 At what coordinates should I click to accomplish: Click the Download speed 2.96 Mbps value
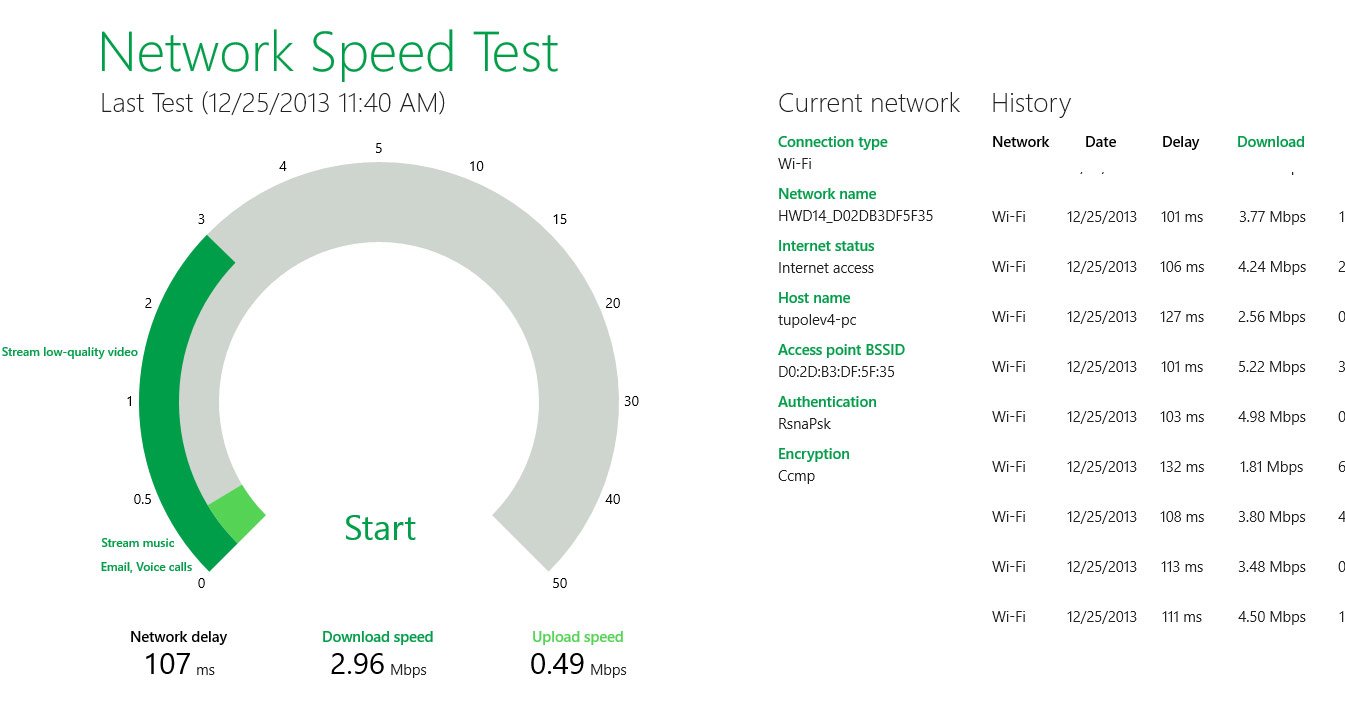(x=378, y=664)
